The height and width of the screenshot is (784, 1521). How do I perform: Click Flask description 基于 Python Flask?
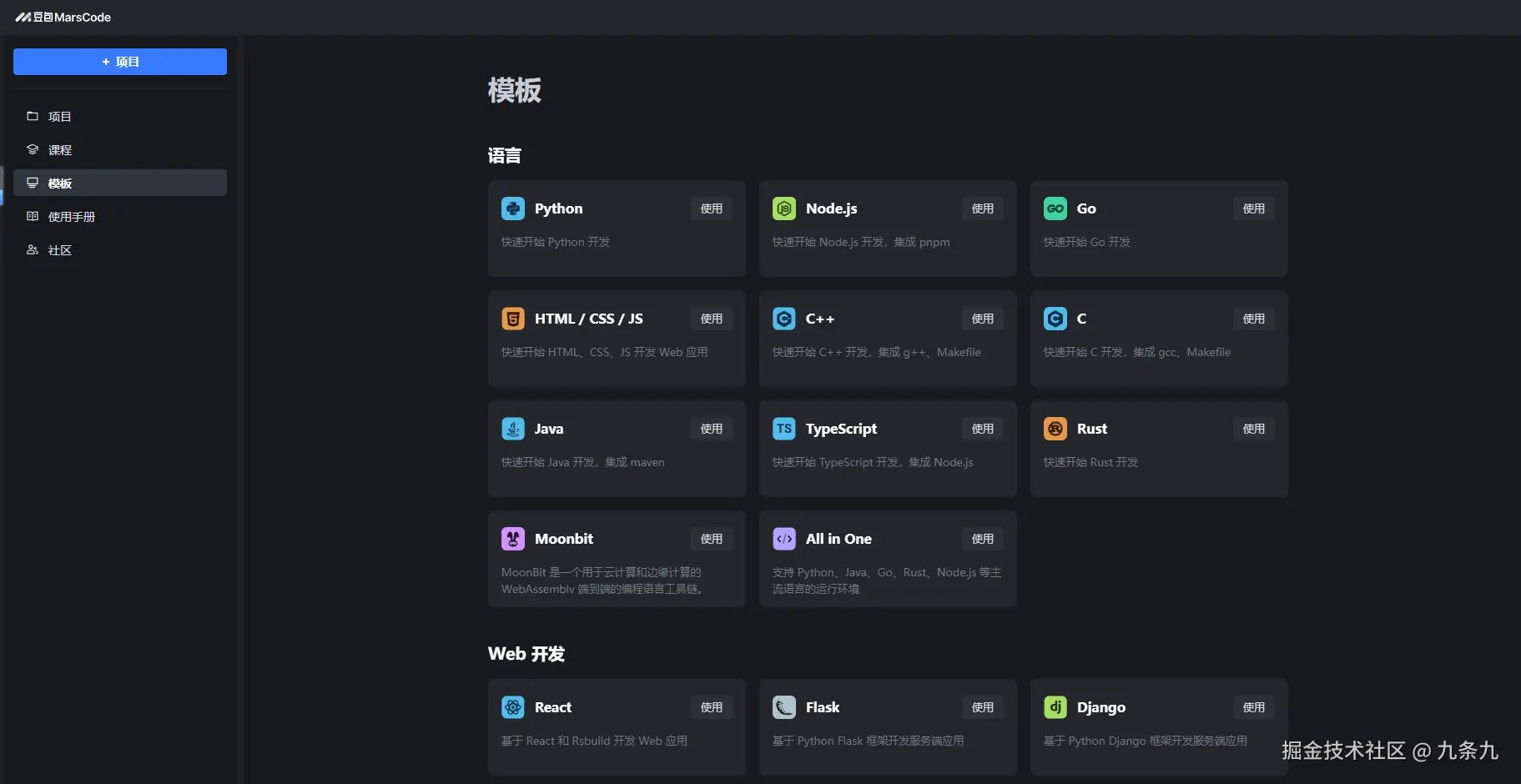(x=869, y=741)
